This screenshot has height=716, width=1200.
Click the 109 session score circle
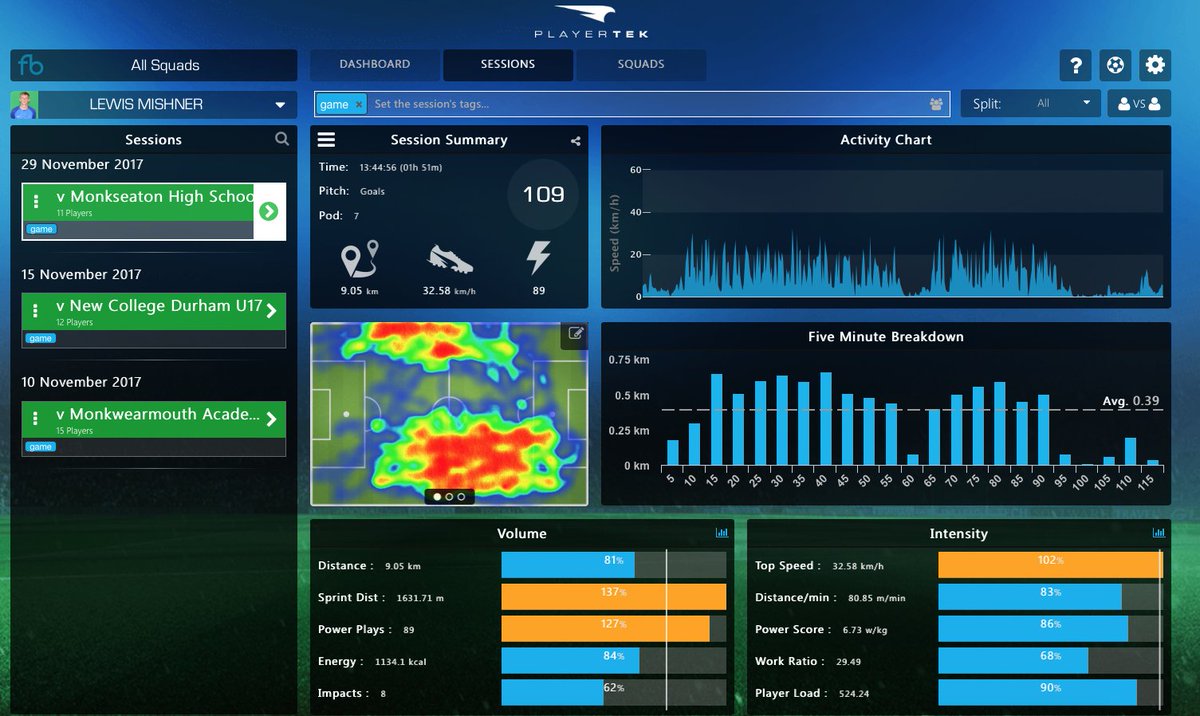point(543,194)
